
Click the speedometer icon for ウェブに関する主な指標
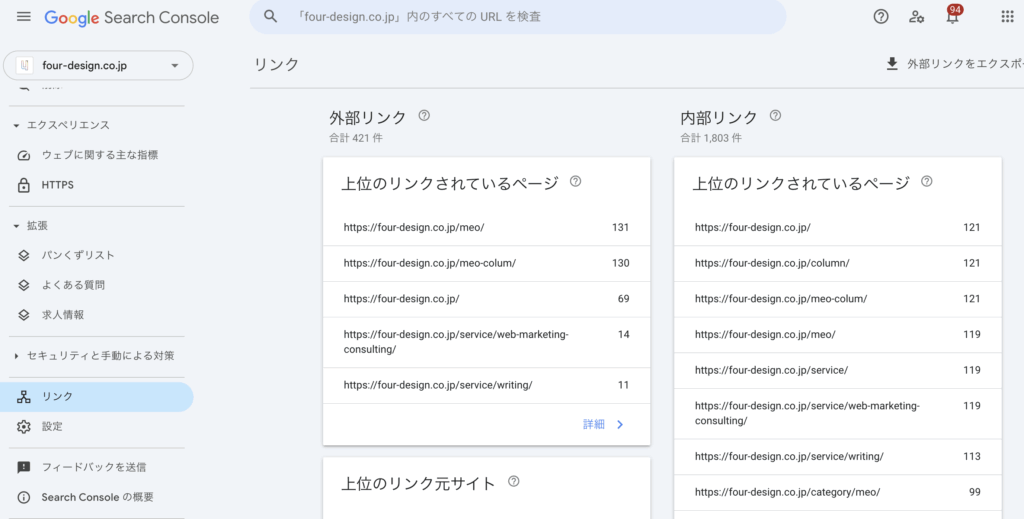click(24, 155)
